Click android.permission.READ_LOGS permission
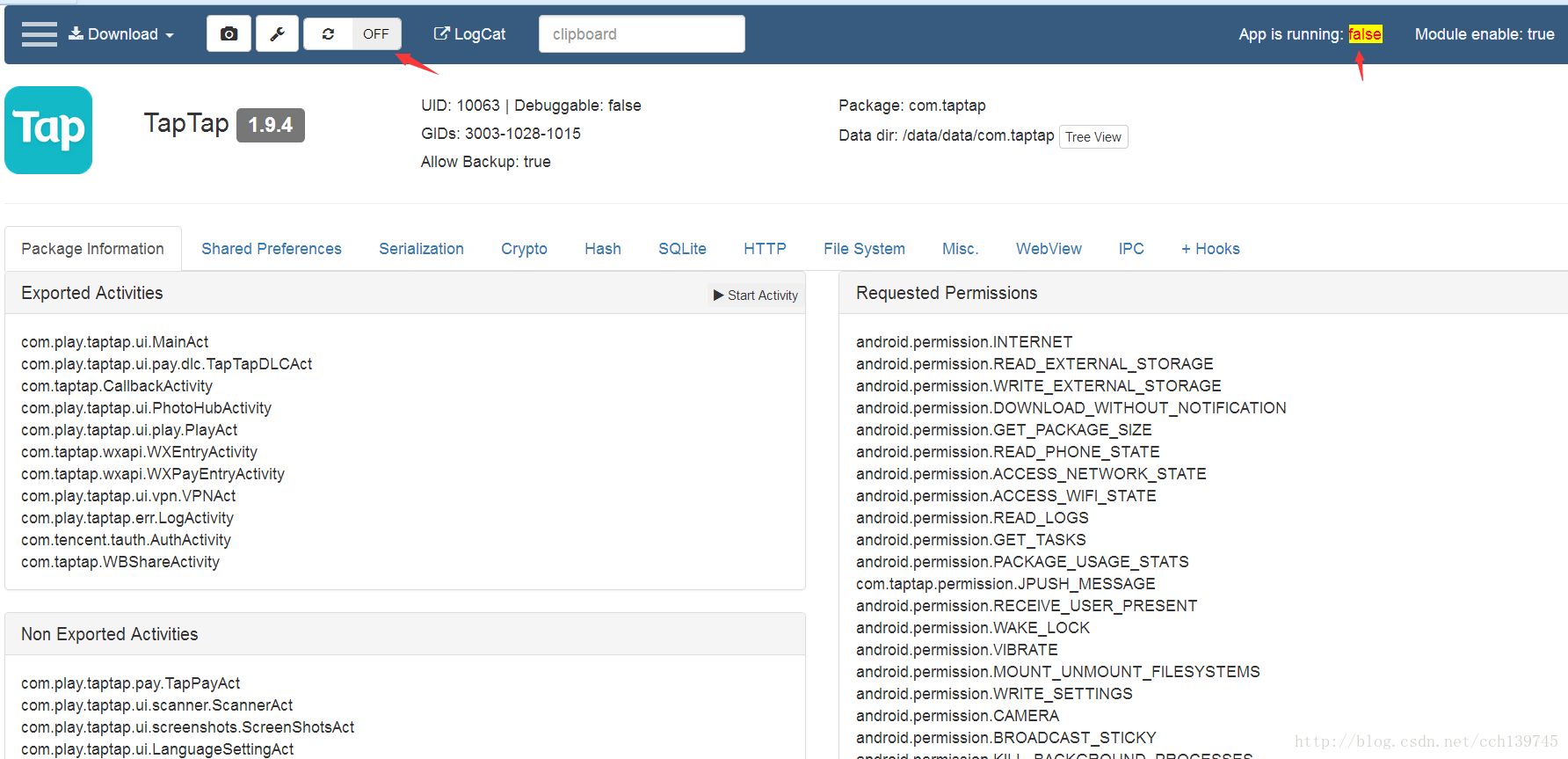1568x759 pixels. click(972, 518)
